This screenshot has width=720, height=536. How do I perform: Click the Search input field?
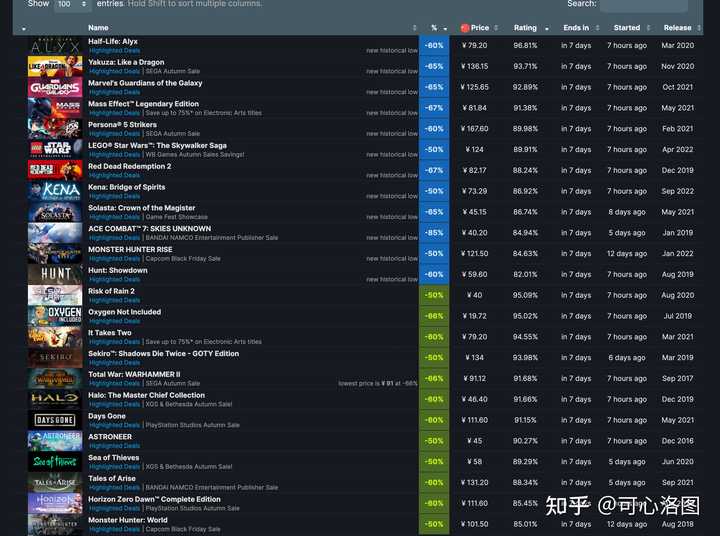point(644,5)
